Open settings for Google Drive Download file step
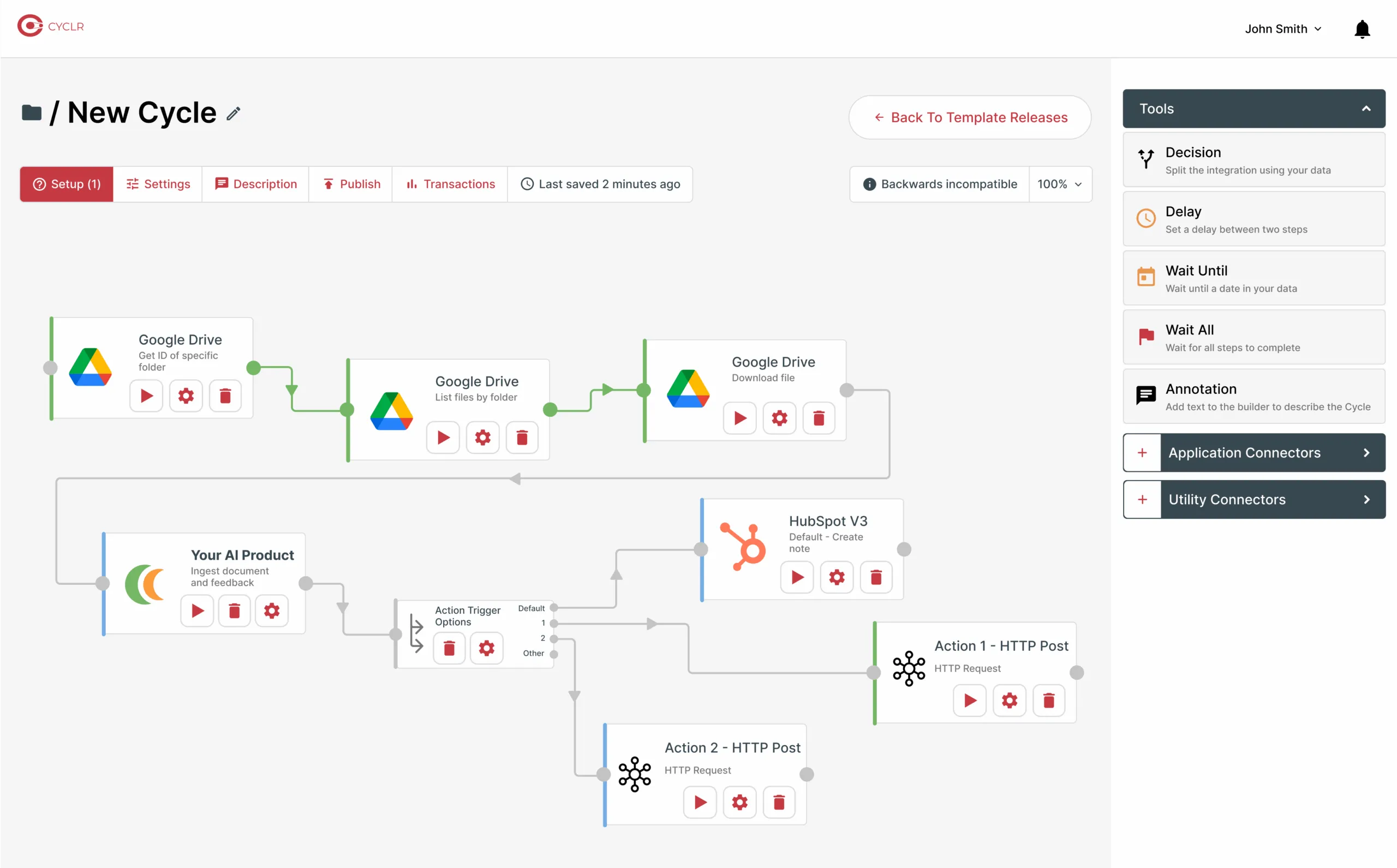1397x868 pixels. click(779, 418)
